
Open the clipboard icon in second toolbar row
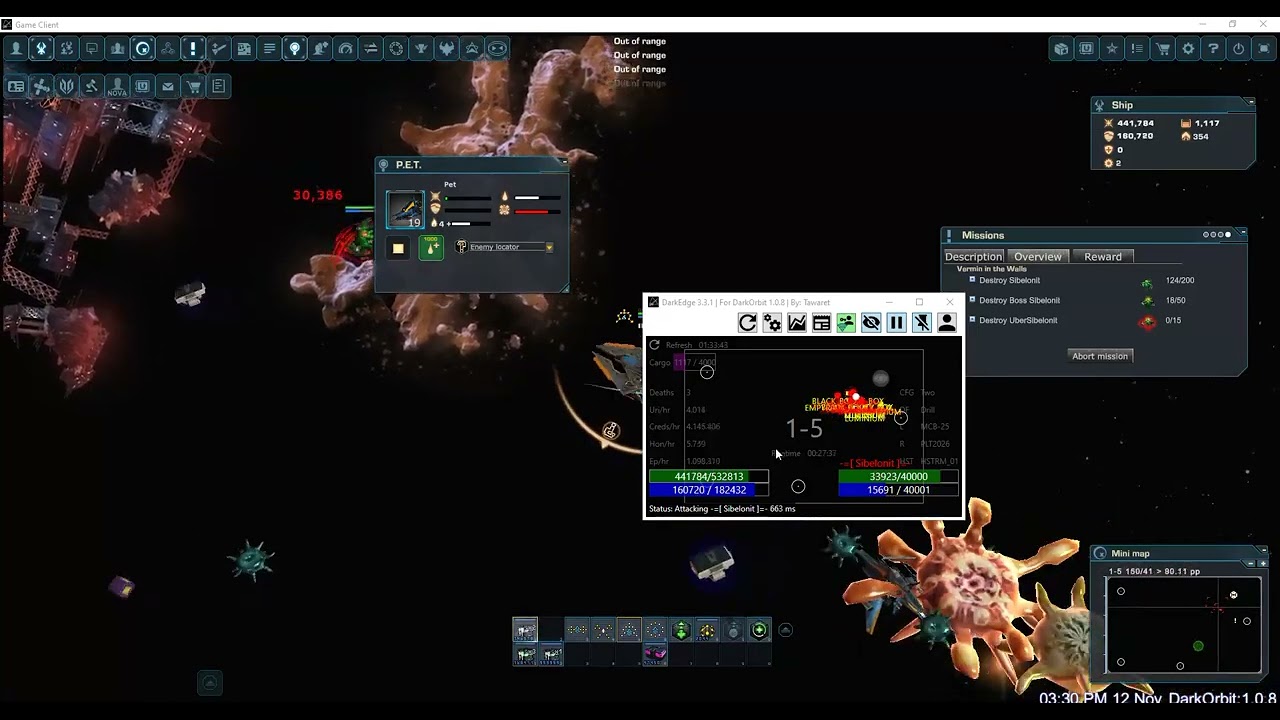[x=219, y=86]
